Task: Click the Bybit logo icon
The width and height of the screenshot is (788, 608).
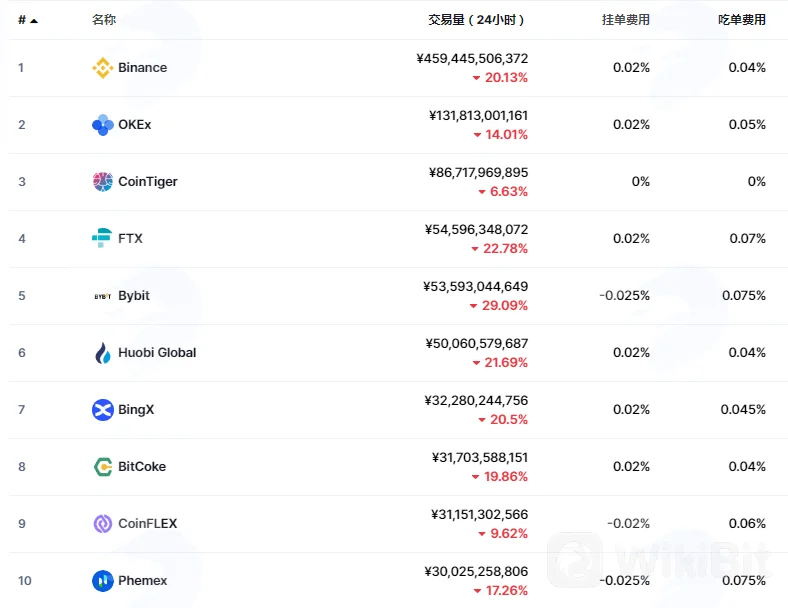Action: tap(103, 296)
